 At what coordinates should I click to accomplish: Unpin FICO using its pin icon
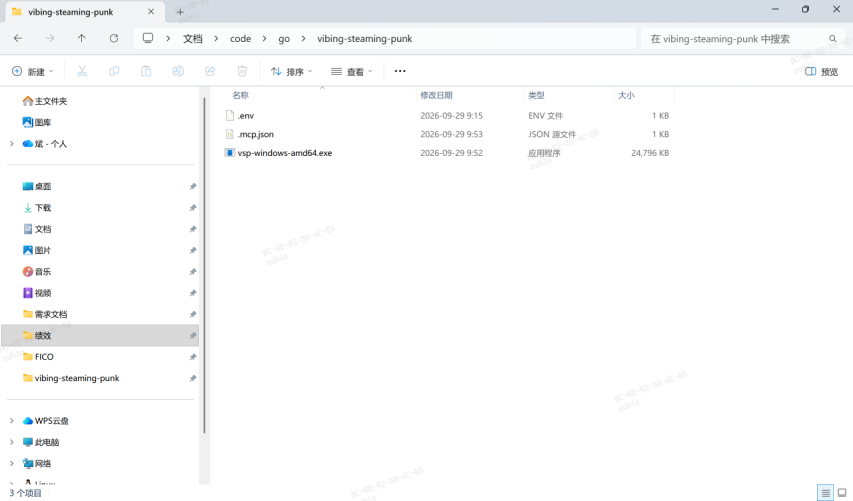point(193,357)
